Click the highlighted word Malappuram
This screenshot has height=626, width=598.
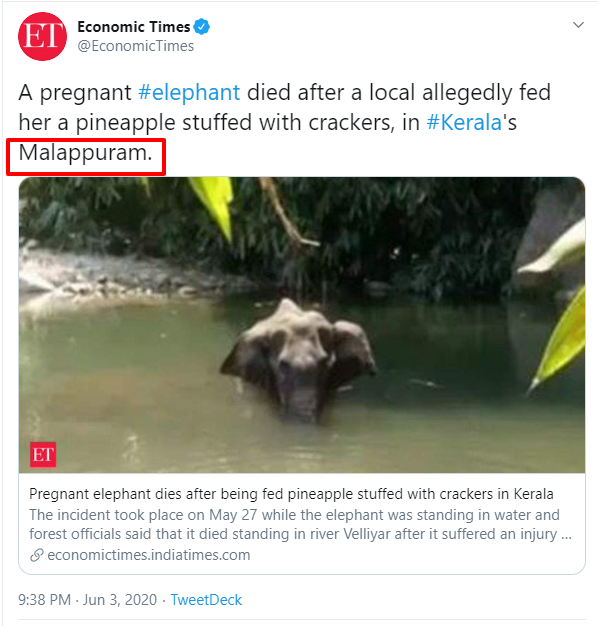click(x=85, y=153)
